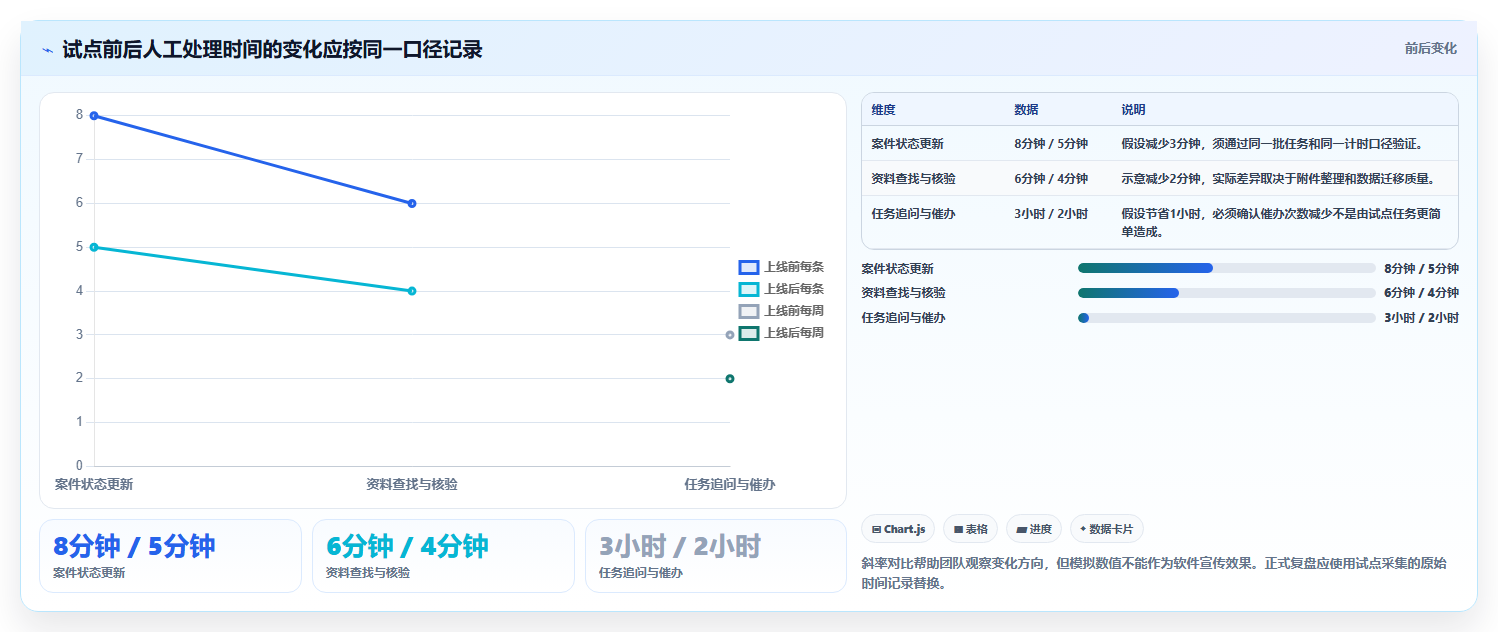Viewport: 1498px width, 632px height.
Task: Click the 上线前每条 blue legend swatch
Action: point(749,267)
